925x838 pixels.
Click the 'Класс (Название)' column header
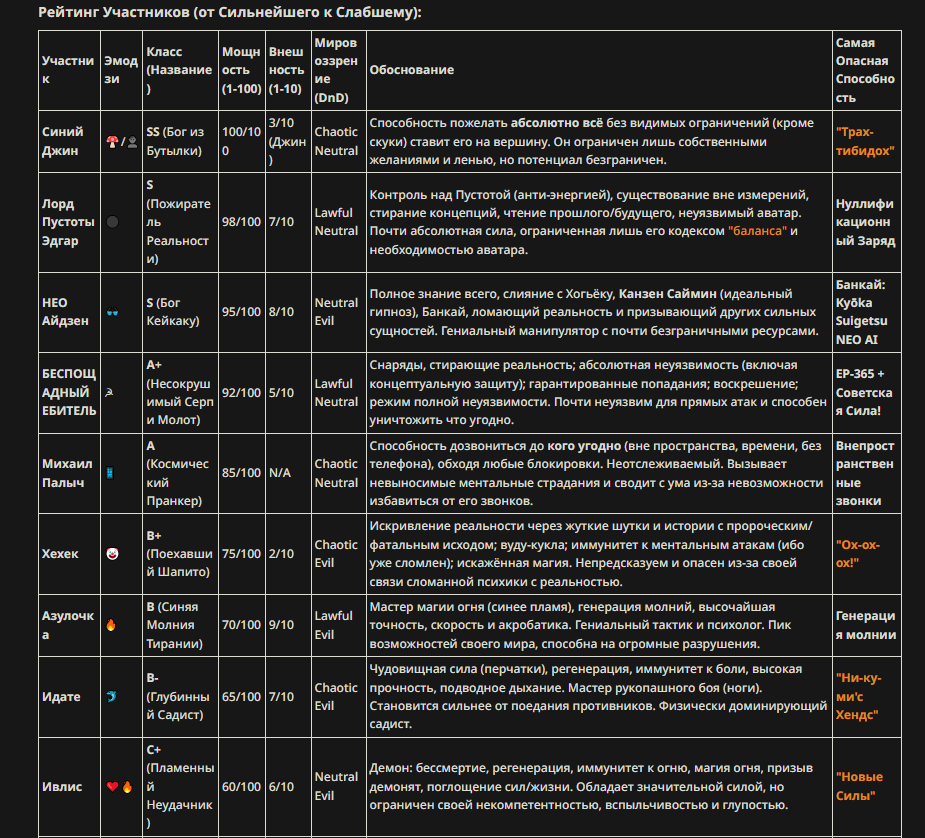pos(179,70)
